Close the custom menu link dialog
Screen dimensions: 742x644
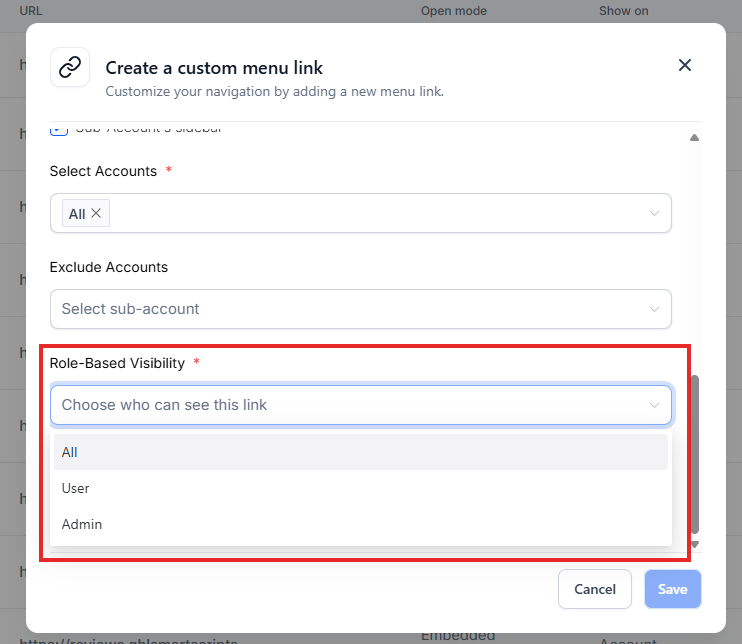(685, 65)
